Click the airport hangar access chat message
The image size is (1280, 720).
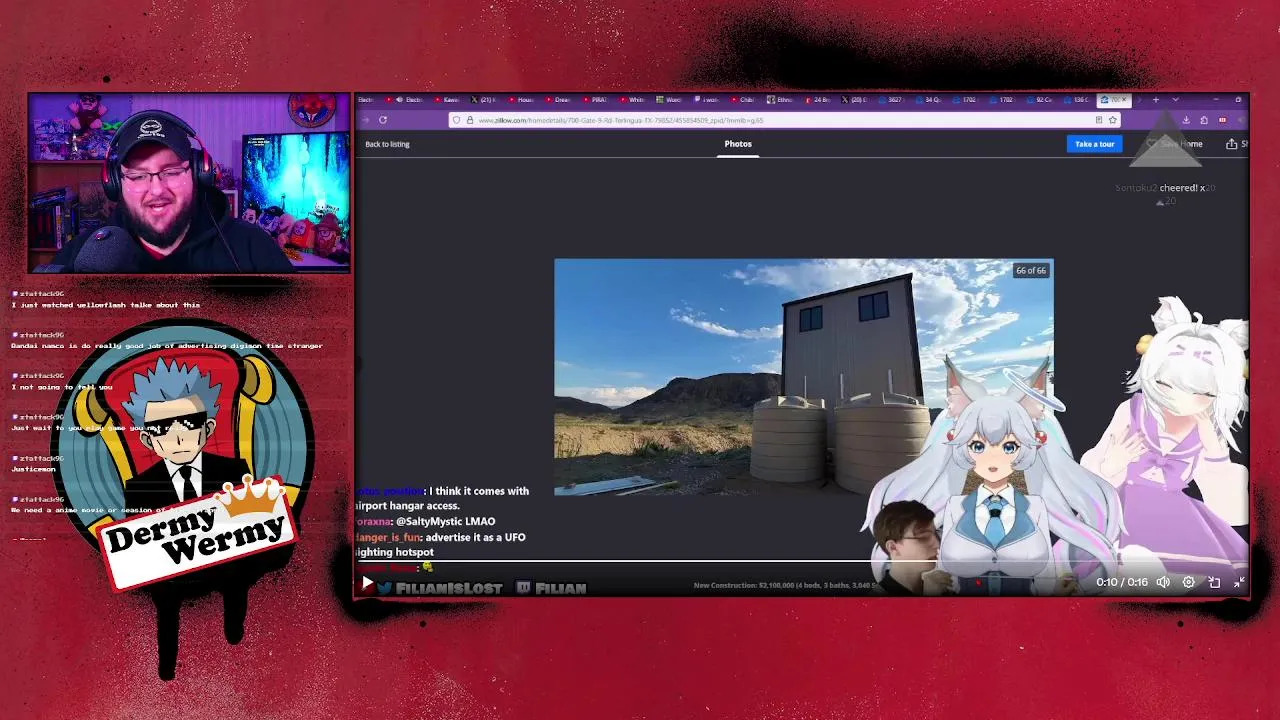coord(442,498)
